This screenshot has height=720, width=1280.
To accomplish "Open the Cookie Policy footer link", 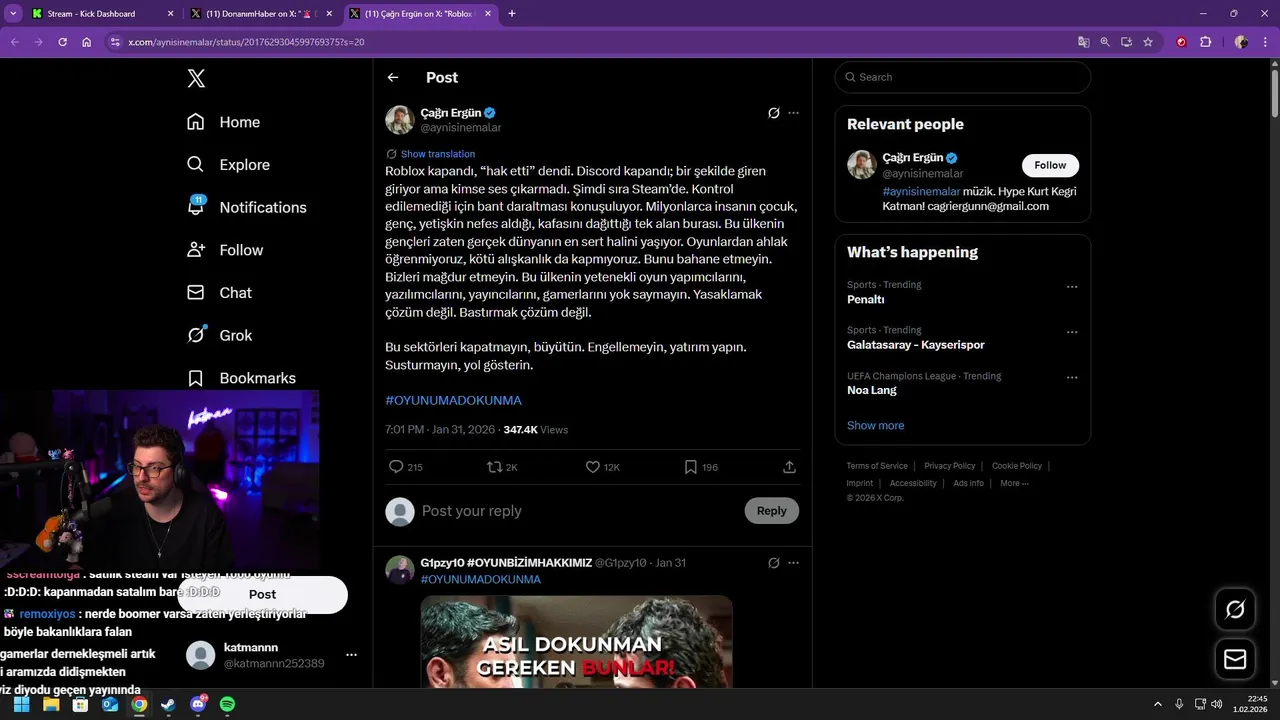I will pyautogui.click(x=1016, y=466).
